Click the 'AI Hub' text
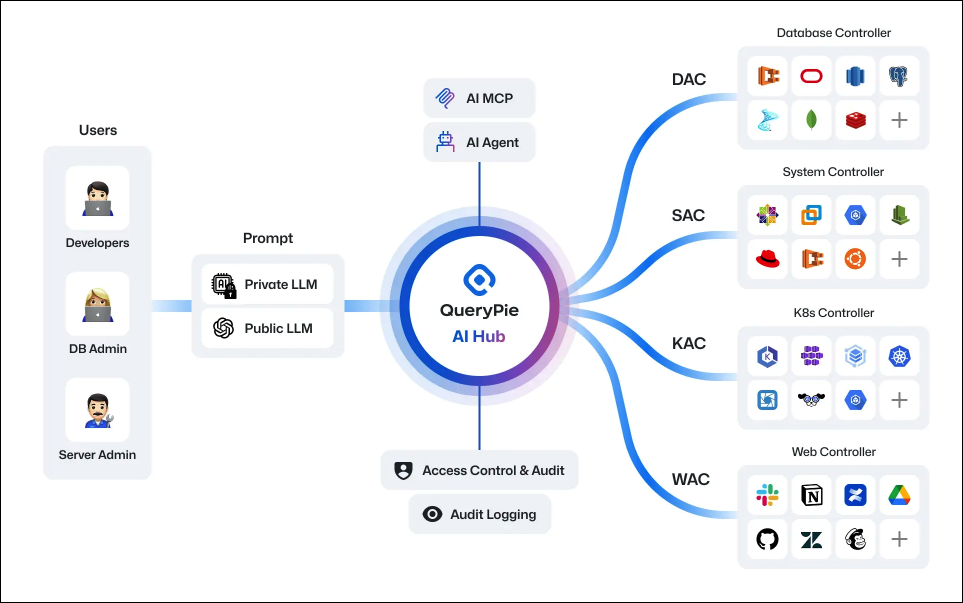The width and height of the screenshot is (963, 603). (x=478, y=337)
